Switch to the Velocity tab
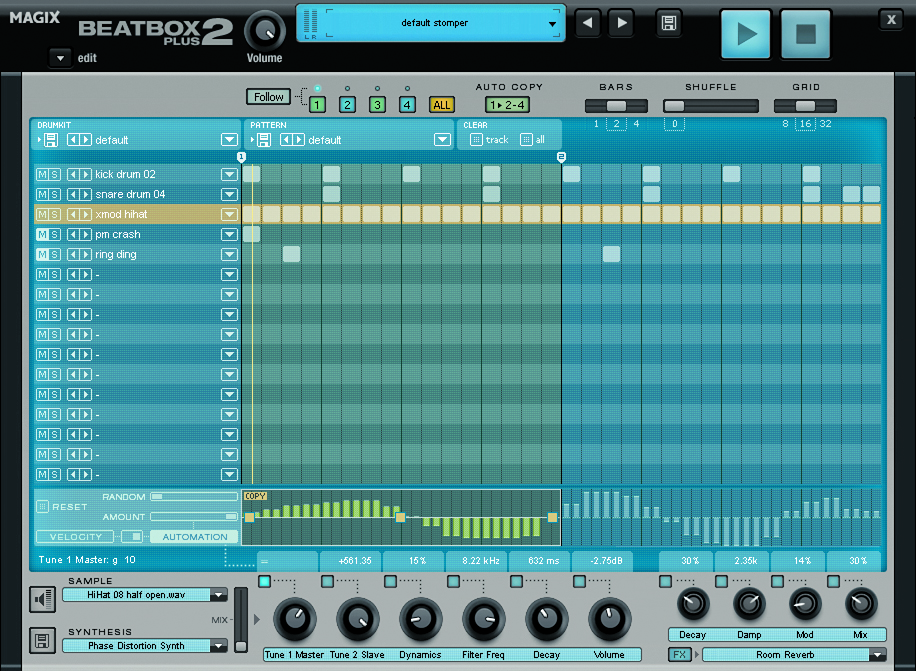This screenshot has width=916, height=671. pyautogui.click(x=76, y=537)
